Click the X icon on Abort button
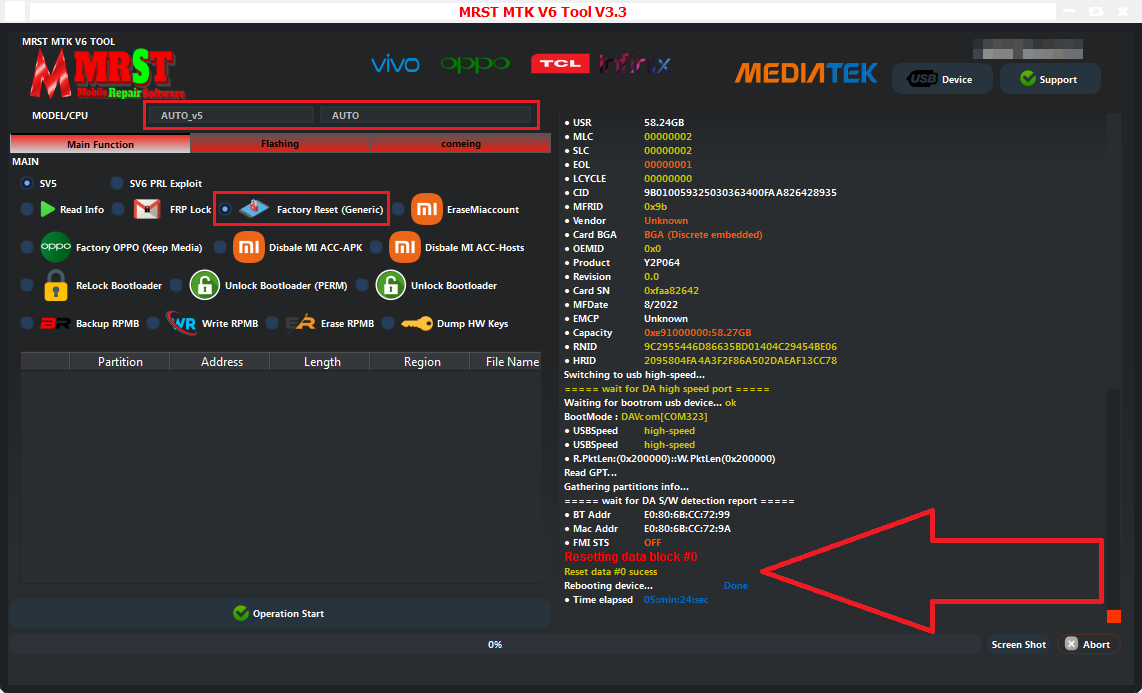 coord(1071,644)
